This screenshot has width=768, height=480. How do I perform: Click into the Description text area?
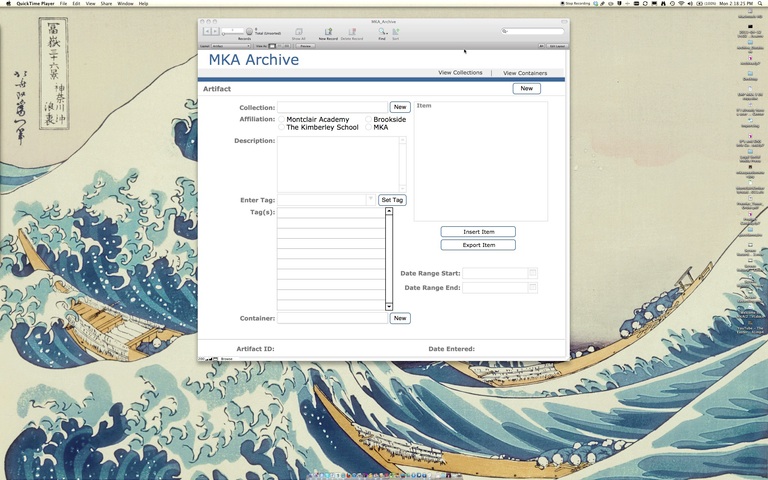click(338, 164)
